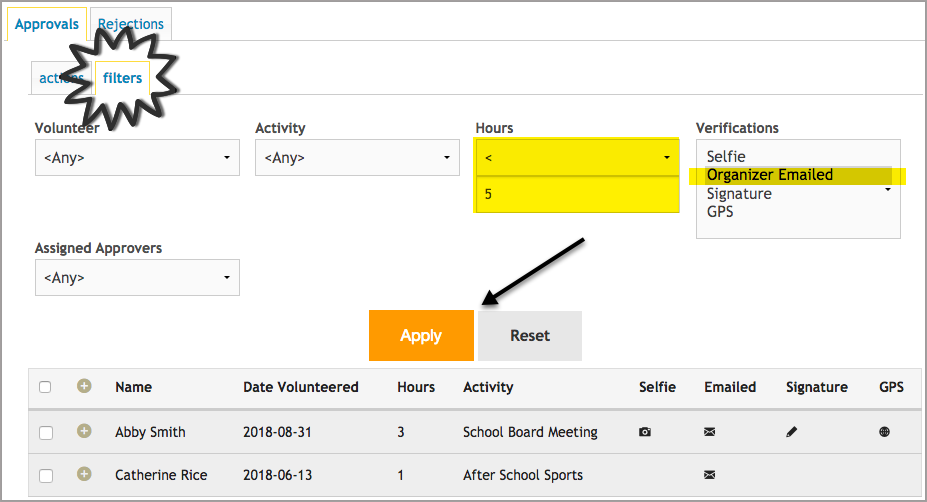Click the plus icon in table header
This screenshot has height=502, width=927.
tap(84, 386)
